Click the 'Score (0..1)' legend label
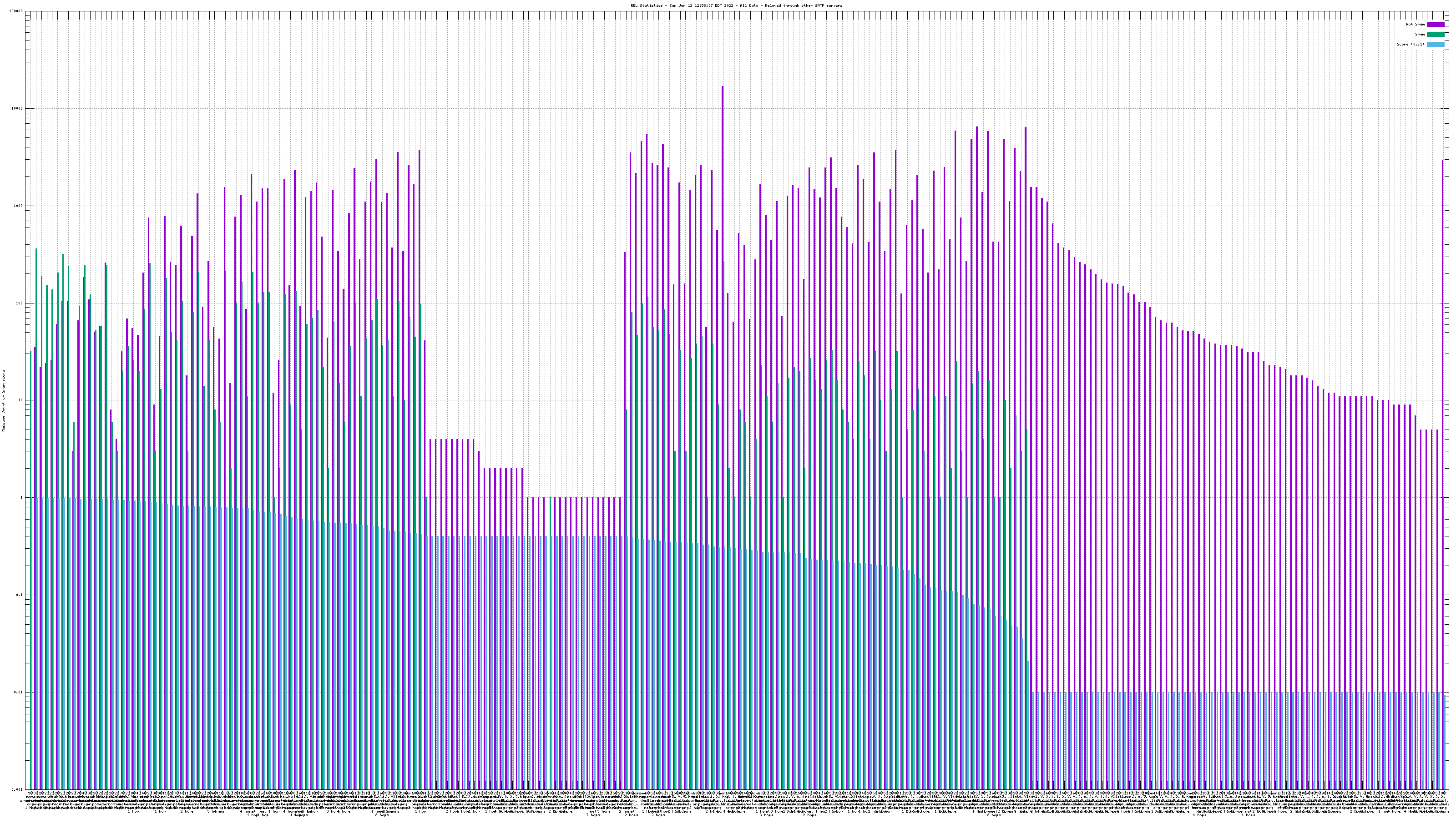 (x=1410, y=44)
